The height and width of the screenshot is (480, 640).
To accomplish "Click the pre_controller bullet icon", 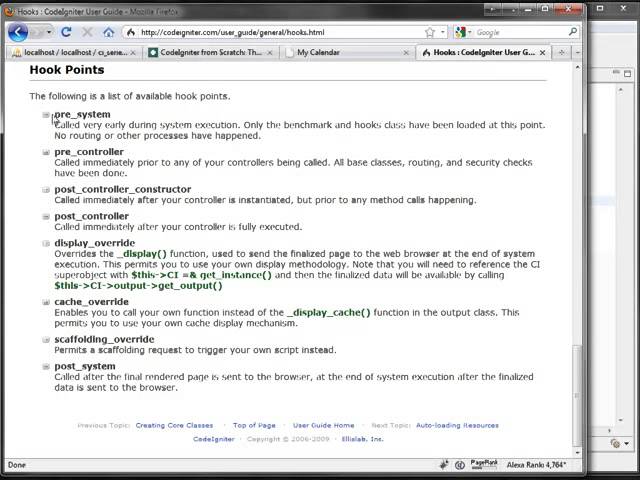I will [46, 152].
